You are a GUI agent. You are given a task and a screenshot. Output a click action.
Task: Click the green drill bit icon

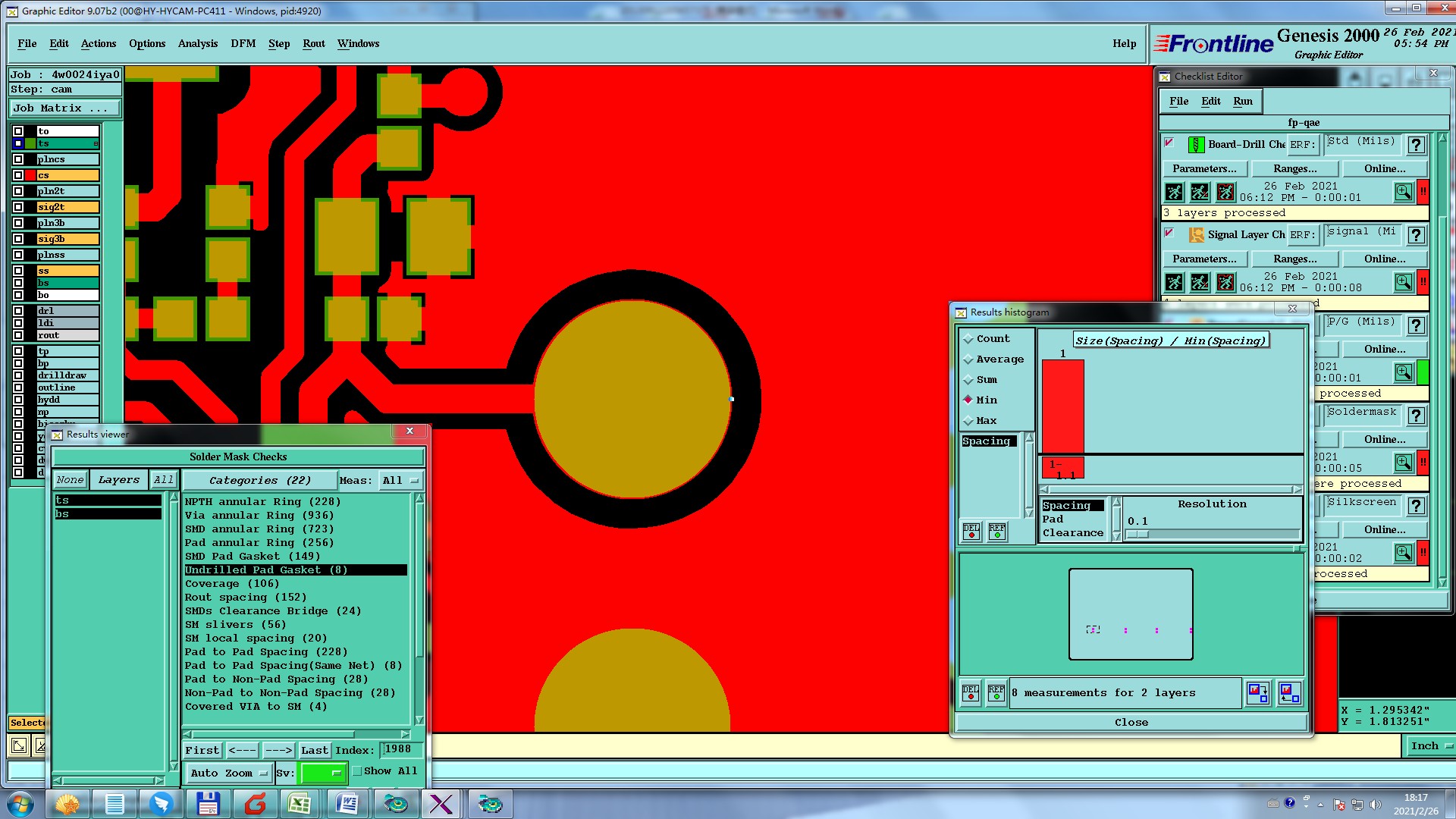click(x=1196, y=144)
